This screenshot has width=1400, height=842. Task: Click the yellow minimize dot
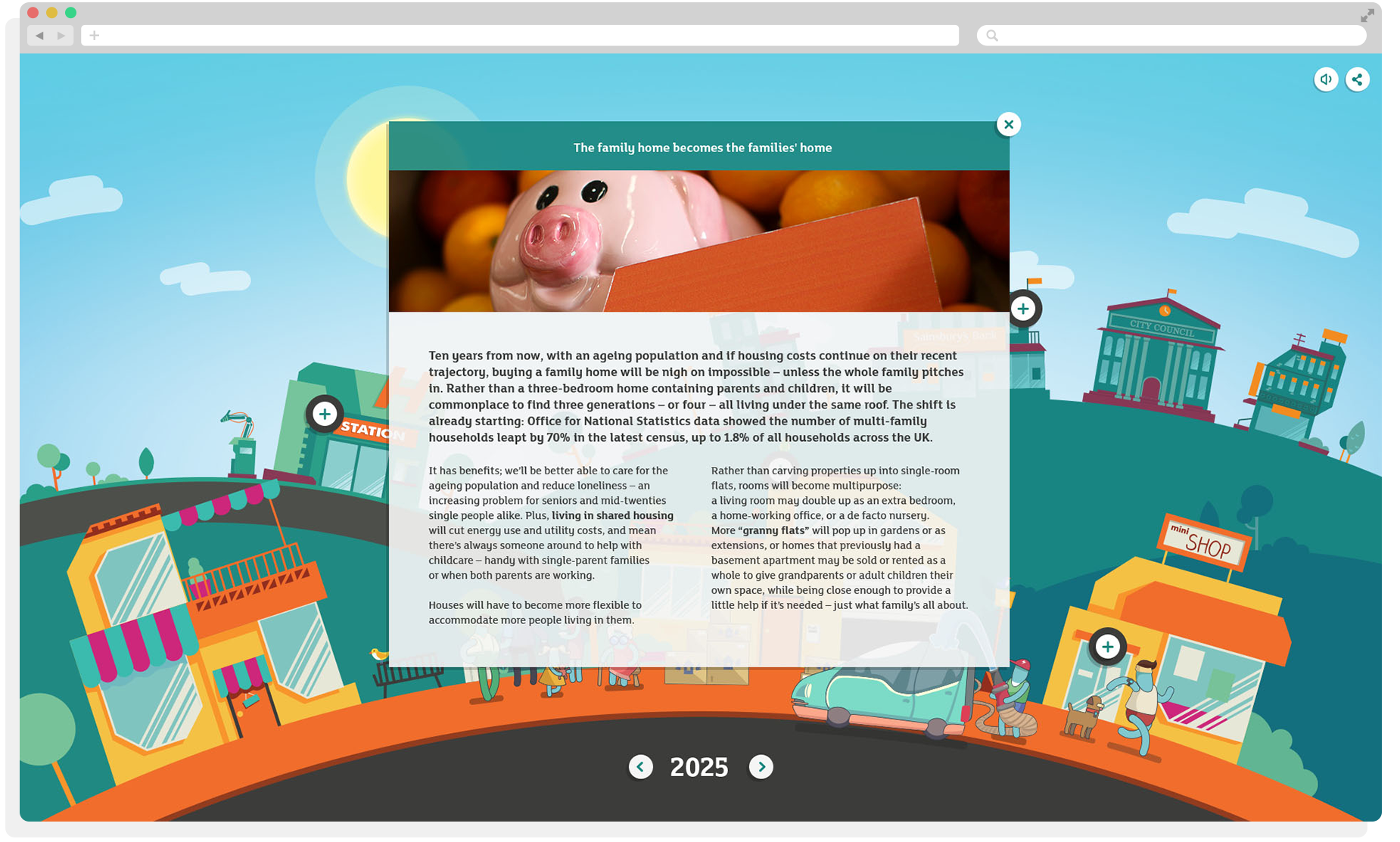tap(51, 12)
